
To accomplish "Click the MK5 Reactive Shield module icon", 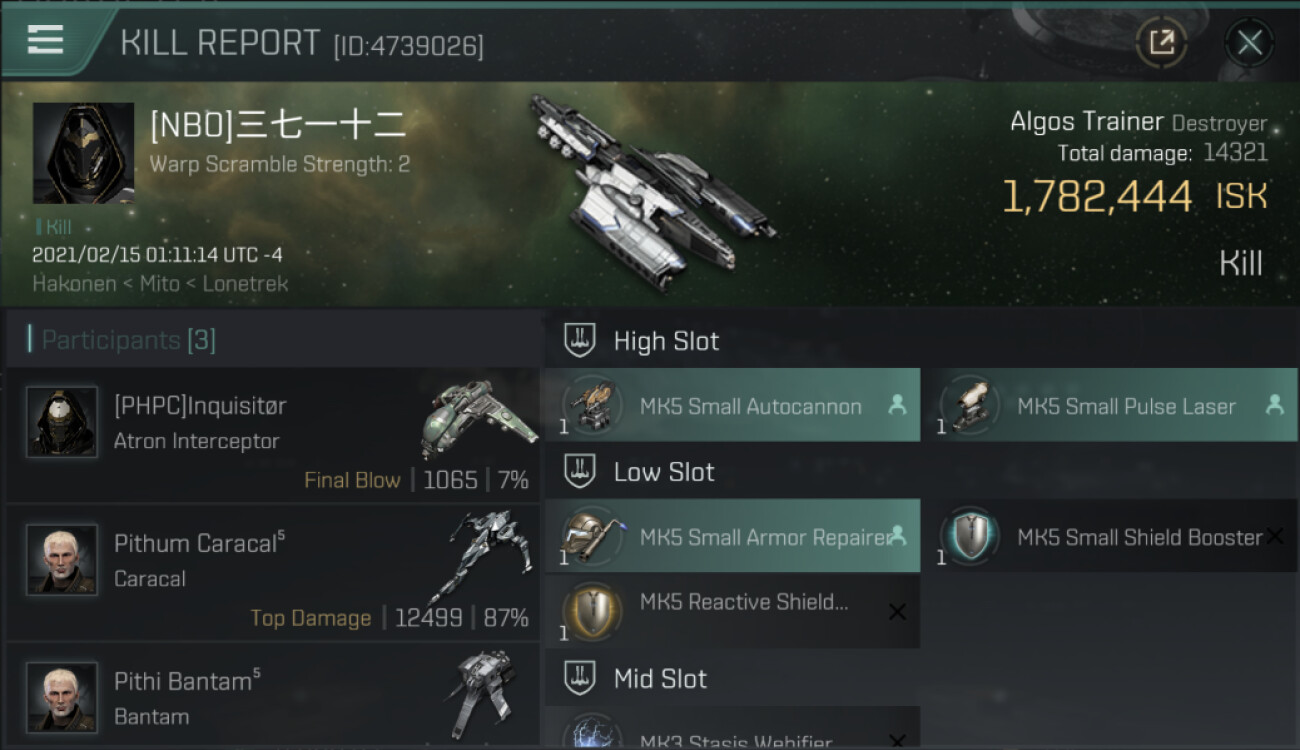I will 591,610.
